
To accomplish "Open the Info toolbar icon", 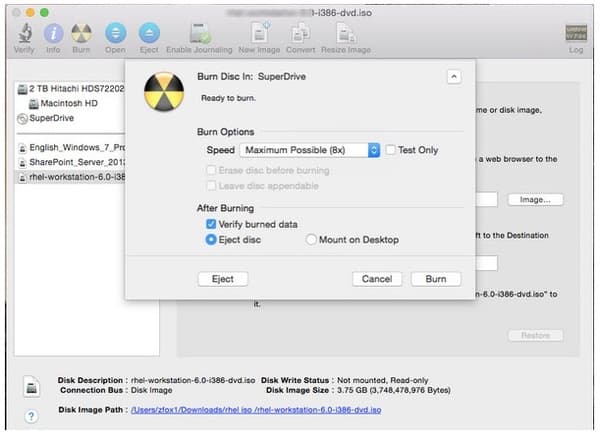I will pos(53,33).
